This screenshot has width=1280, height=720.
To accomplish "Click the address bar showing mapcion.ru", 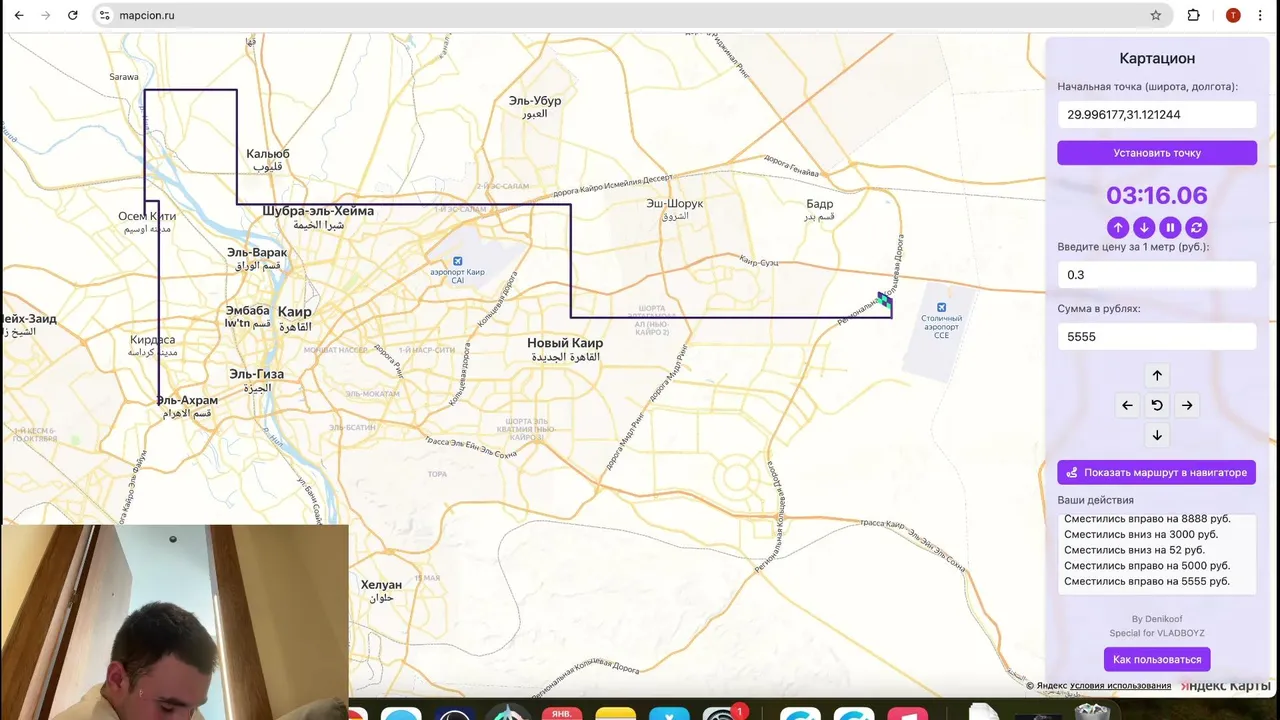I will click(630, 15).
